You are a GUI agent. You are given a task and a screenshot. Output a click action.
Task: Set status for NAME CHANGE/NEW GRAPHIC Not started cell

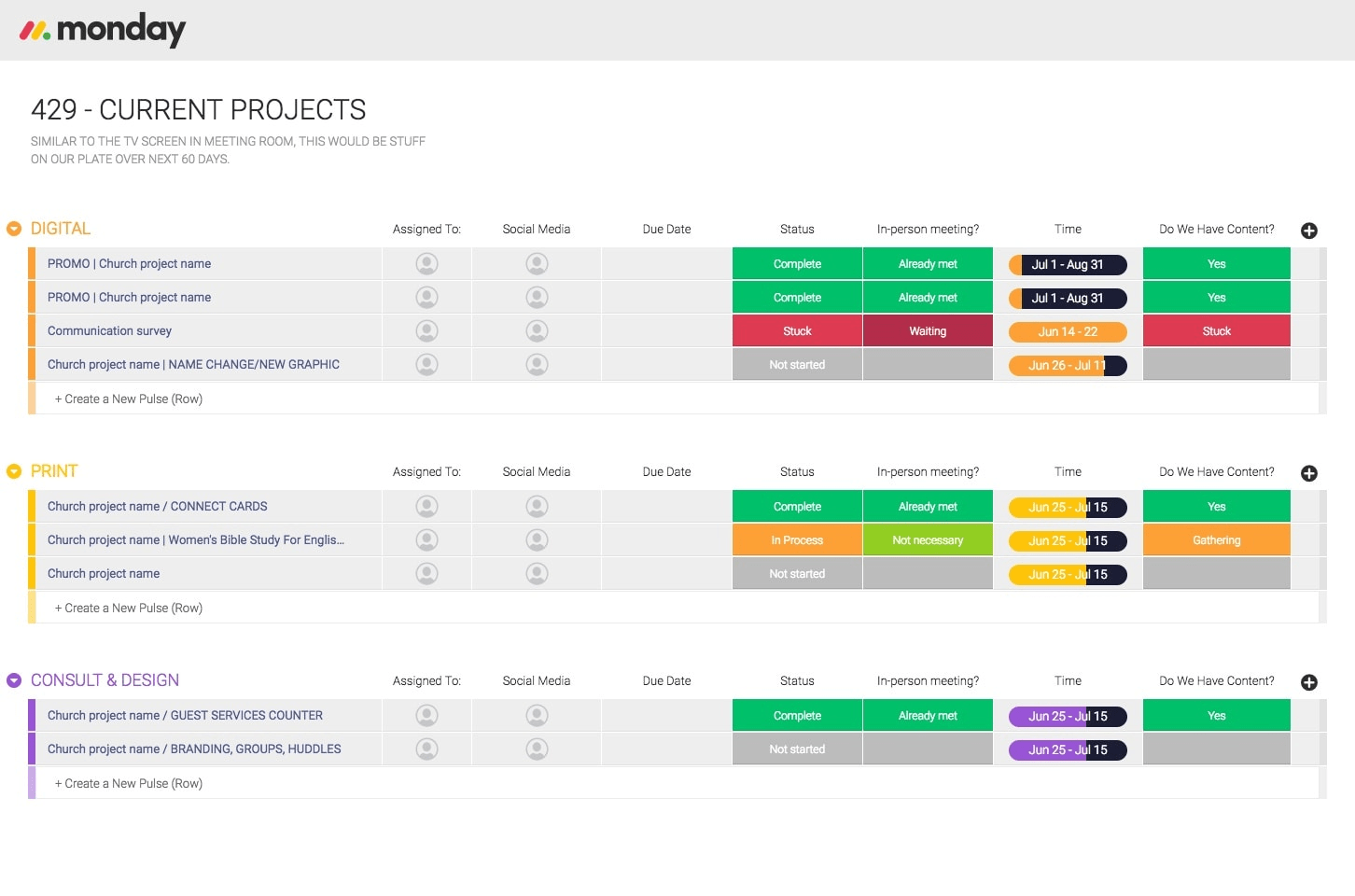[x=797, y=364]
